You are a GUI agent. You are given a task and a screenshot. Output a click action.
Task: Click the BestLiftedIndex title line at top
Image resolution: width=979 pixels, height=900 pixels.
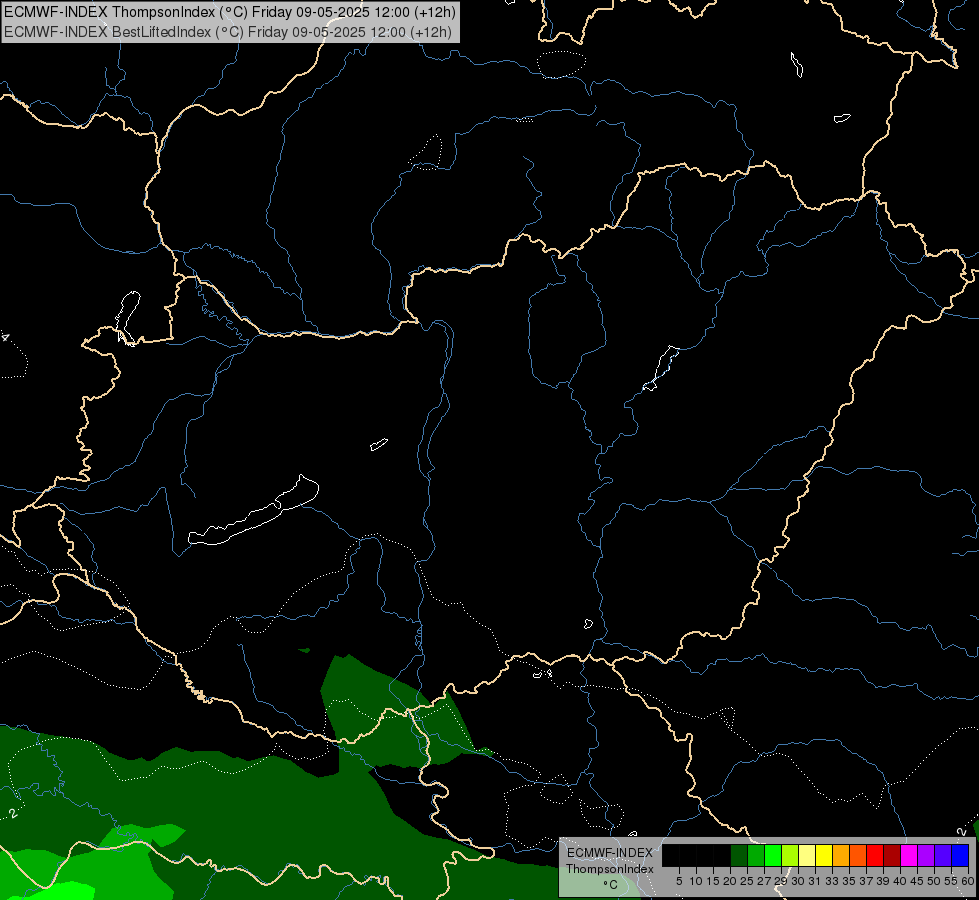tap(228, 32)
